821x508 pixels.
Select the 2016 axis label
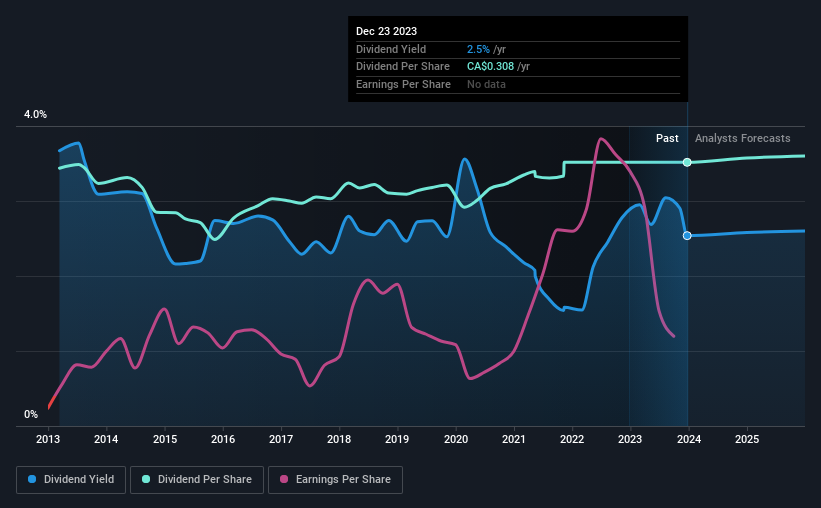coord(223,439)
